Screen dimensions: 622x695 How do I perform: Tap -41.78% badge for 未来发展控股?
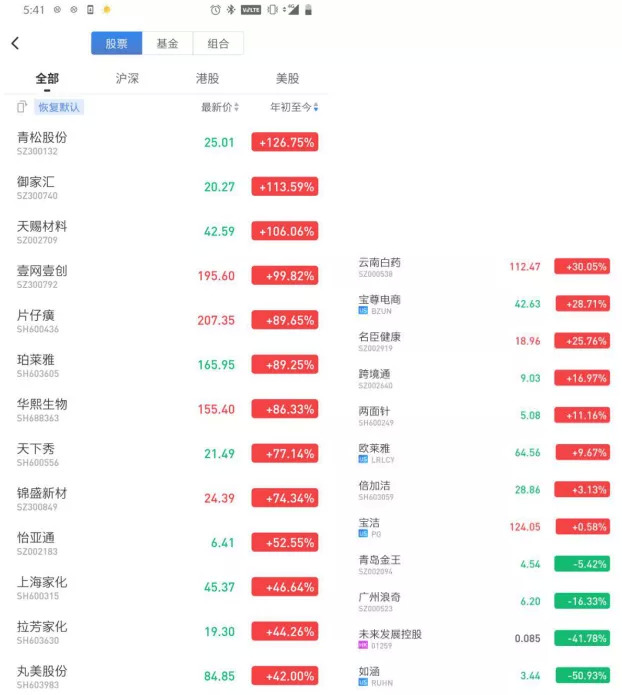pyautogui.click(x=582, y=638)
